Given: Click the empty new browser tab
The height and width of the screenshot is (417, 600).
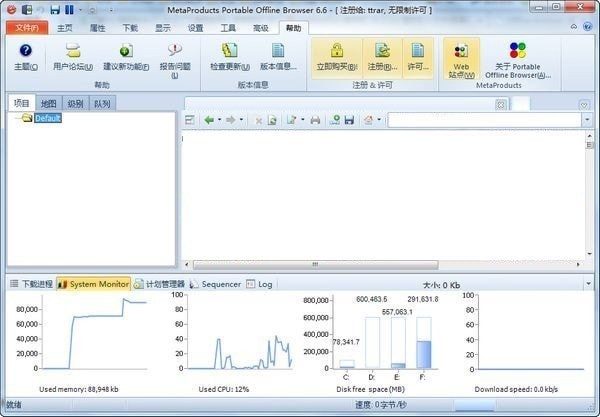Looking at the screenshot, I should click(521, 104).
